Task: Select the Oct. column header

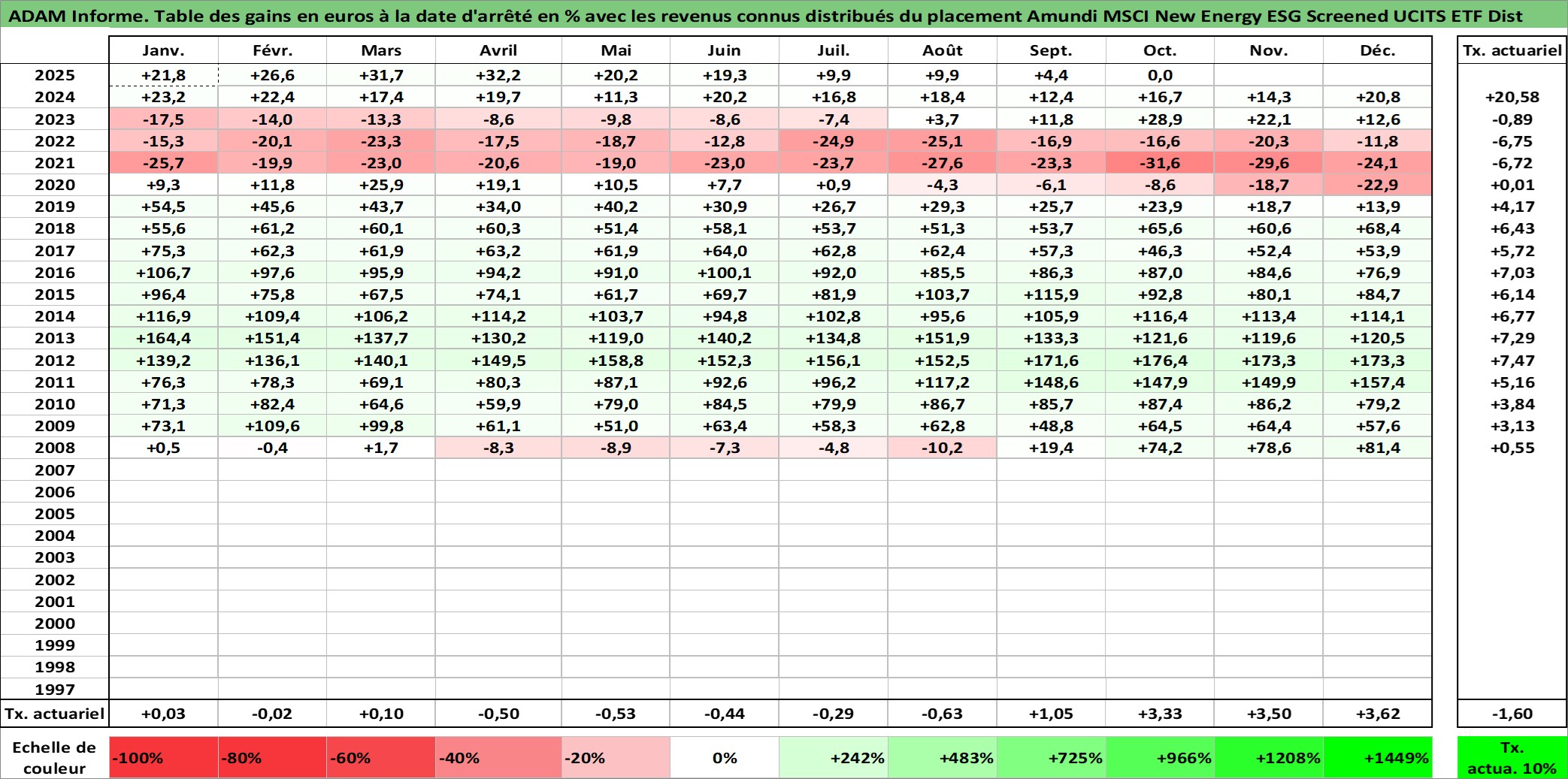Action: pos(1160,50)
